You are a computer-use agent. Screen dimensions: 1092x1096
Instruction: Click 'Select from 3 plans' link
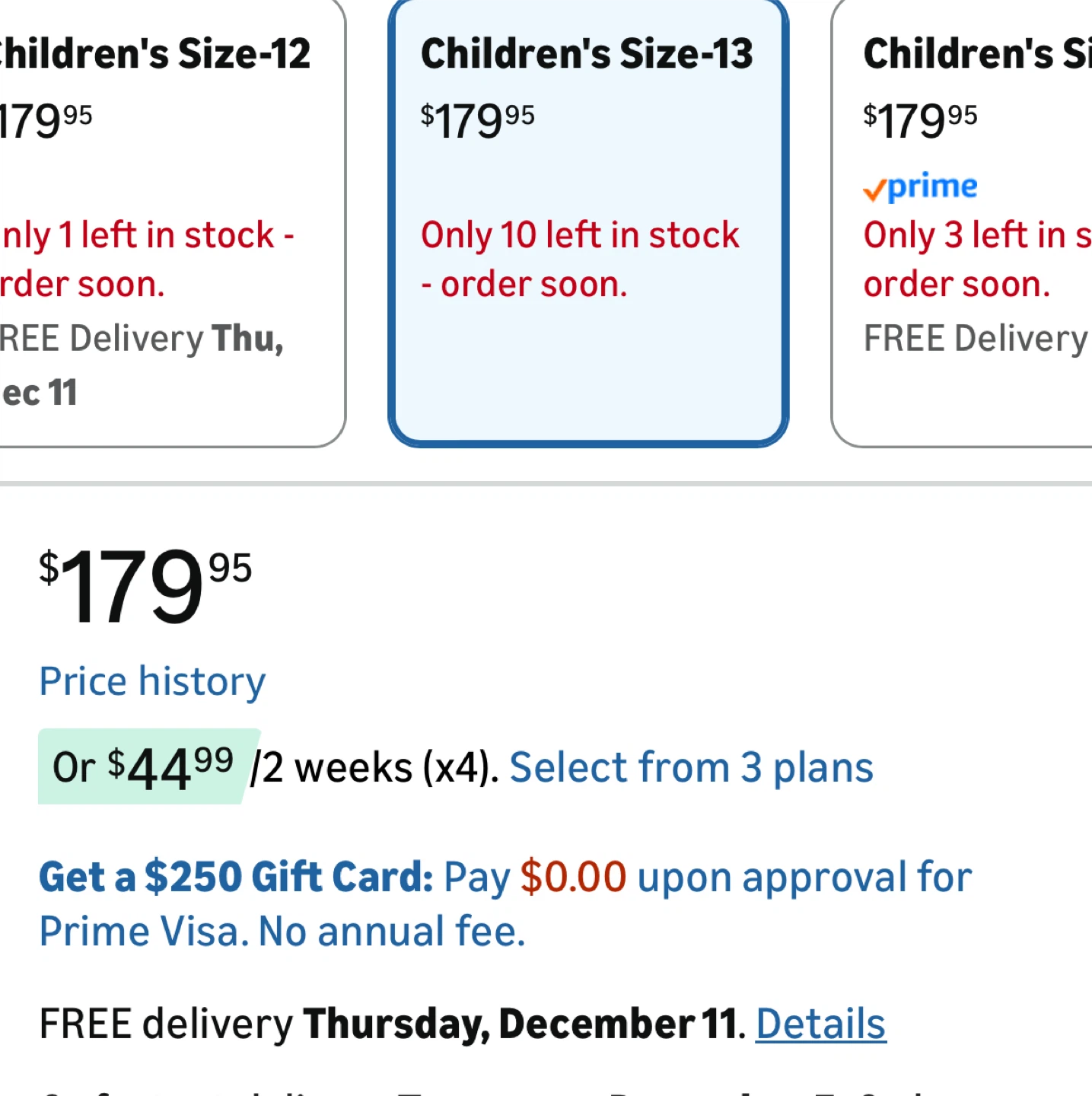(x=691, y=767)
